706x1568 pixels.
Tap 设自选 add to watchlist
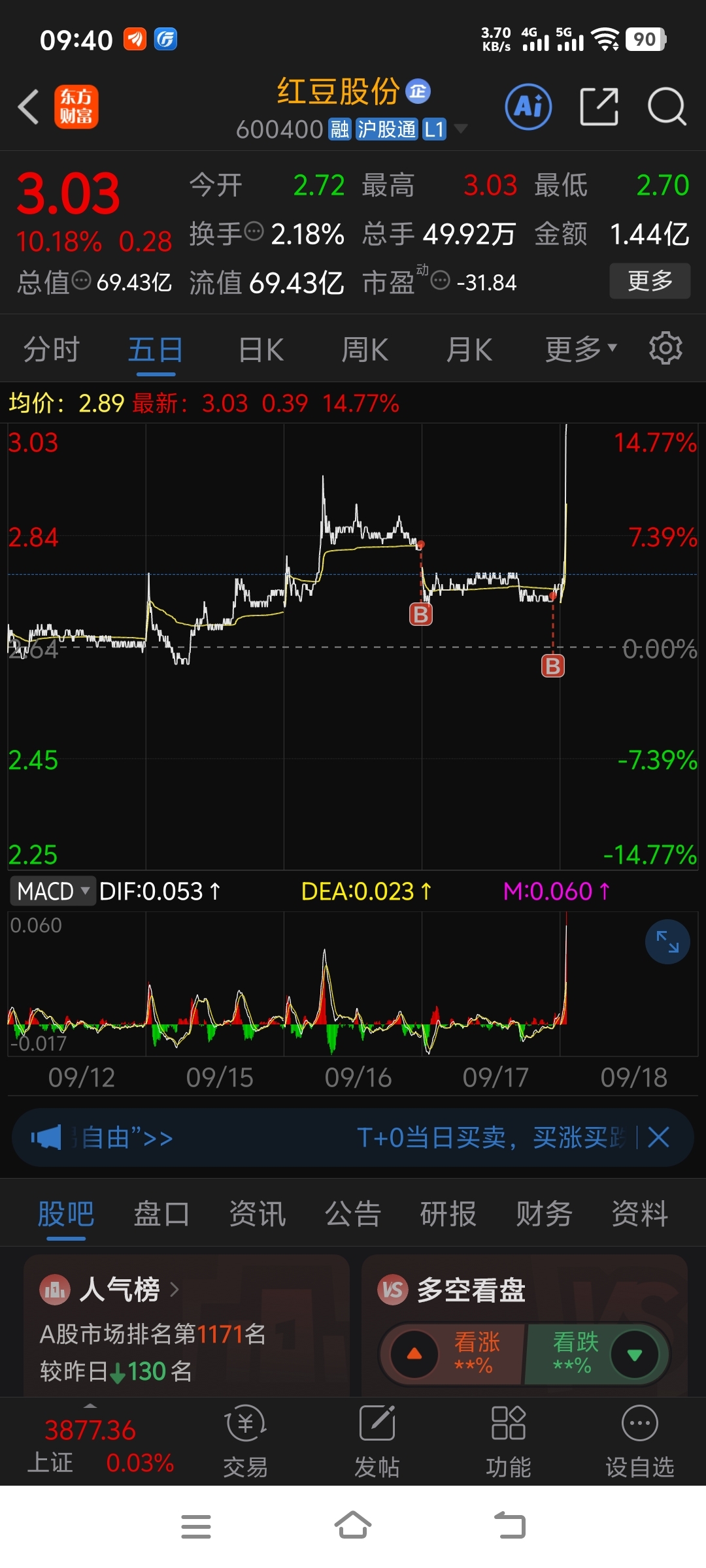pos(639,1442)
